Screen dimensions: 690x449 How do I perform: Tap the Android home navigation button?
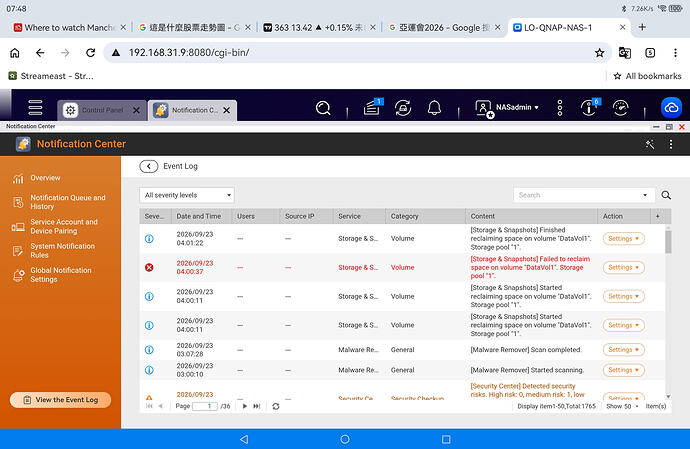[345, 439]
